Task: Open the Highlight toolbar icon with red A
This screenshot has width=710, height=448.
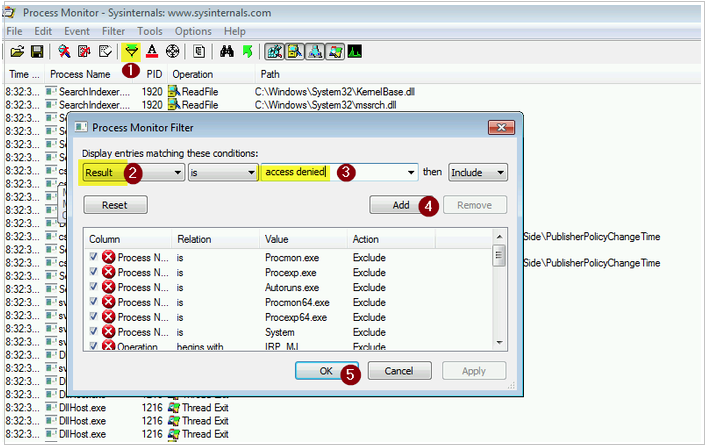Action: point(152,52)
